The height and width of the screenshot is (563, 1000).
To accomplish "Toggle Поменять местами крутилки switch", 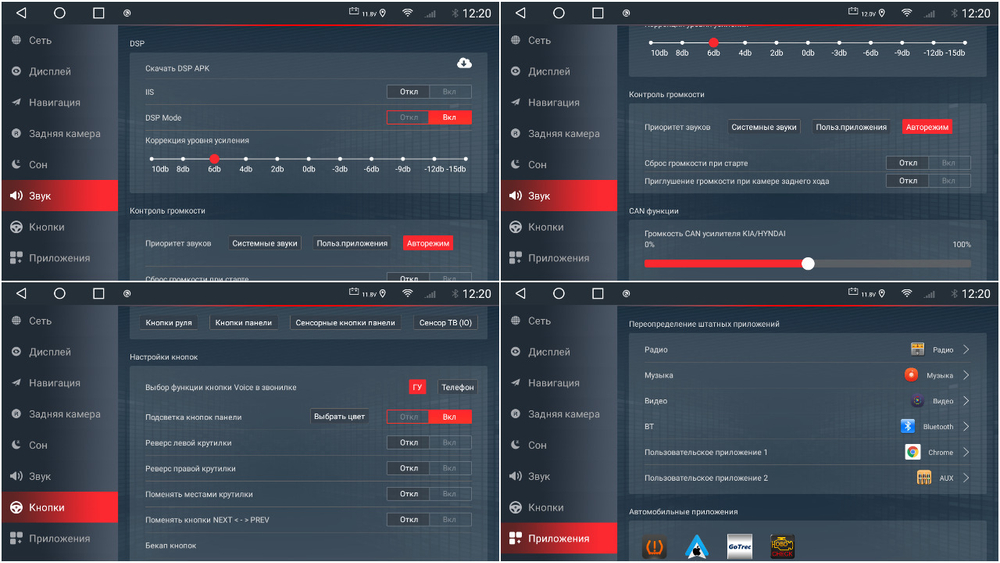I will [429, 494].
